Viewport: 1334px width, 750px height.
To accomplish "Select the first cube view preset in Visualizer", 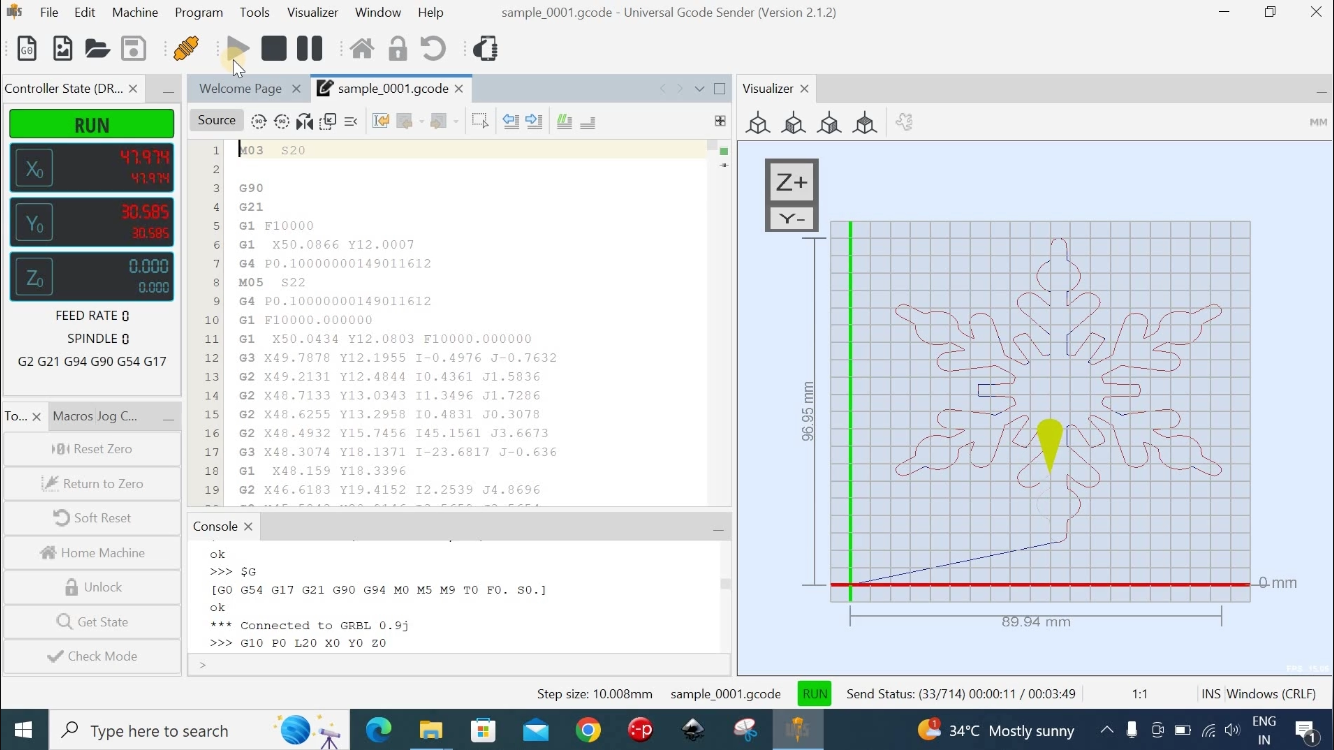I will click(758, 123).
